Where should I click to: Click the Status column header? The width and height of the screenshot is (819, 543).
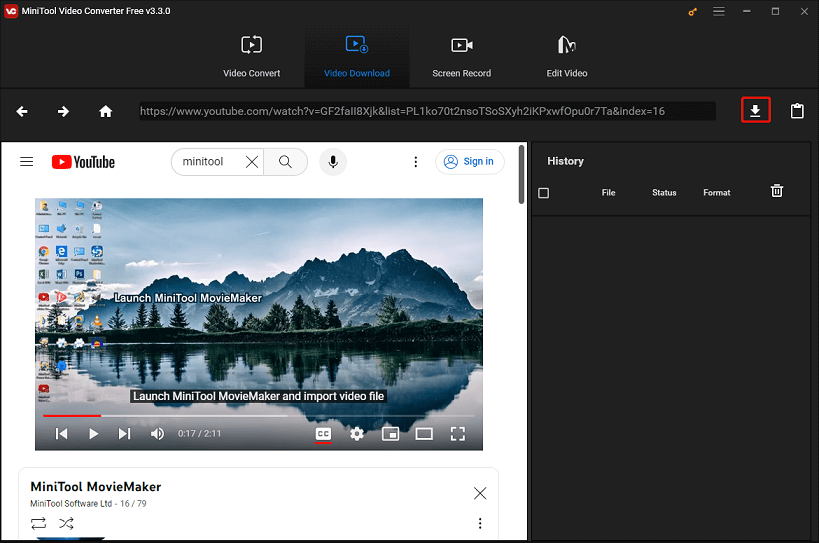click(664, 193)
